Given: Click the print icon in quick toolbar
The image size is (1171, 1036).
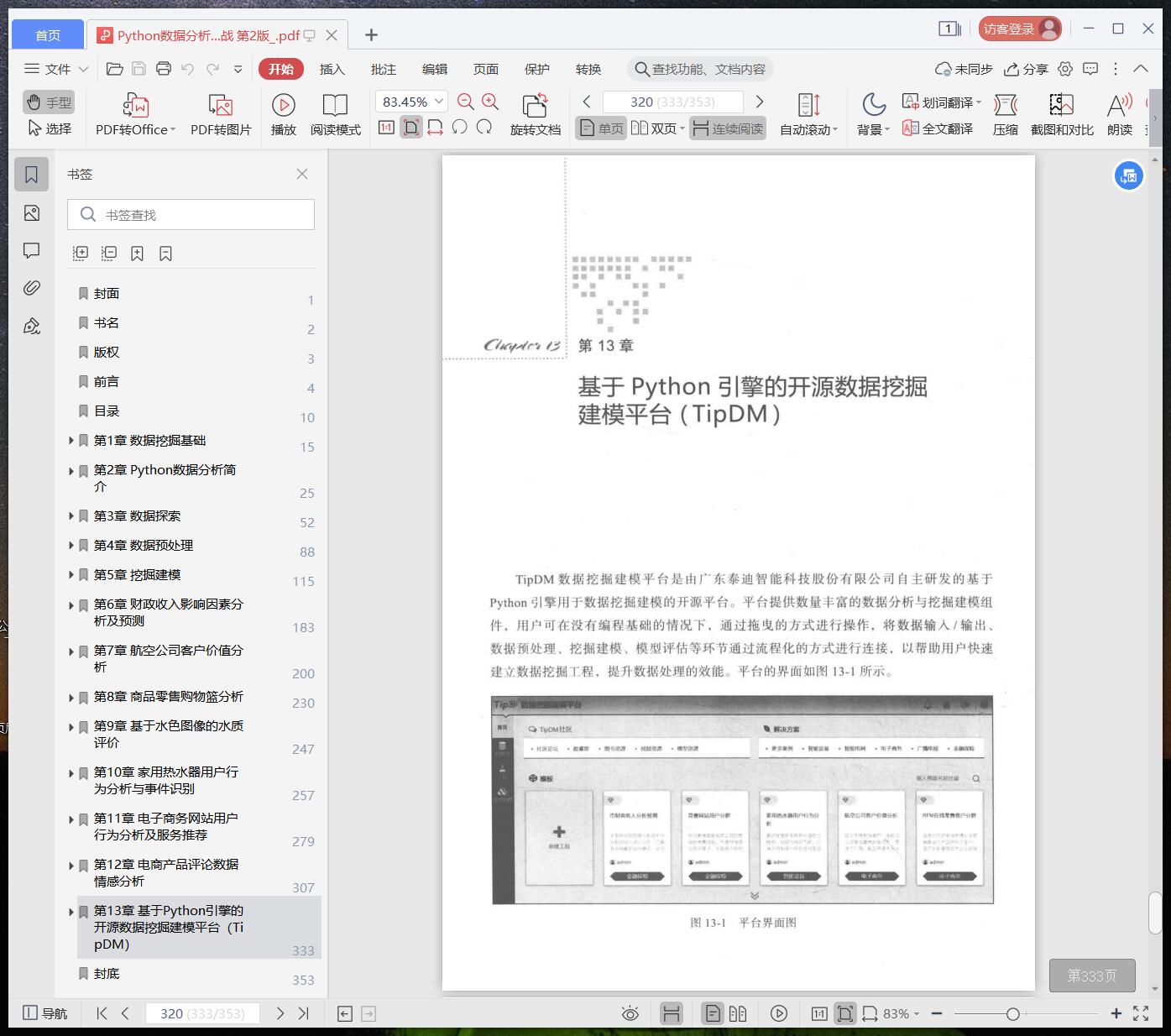Looking at the screenshot, I should [164, 69].
